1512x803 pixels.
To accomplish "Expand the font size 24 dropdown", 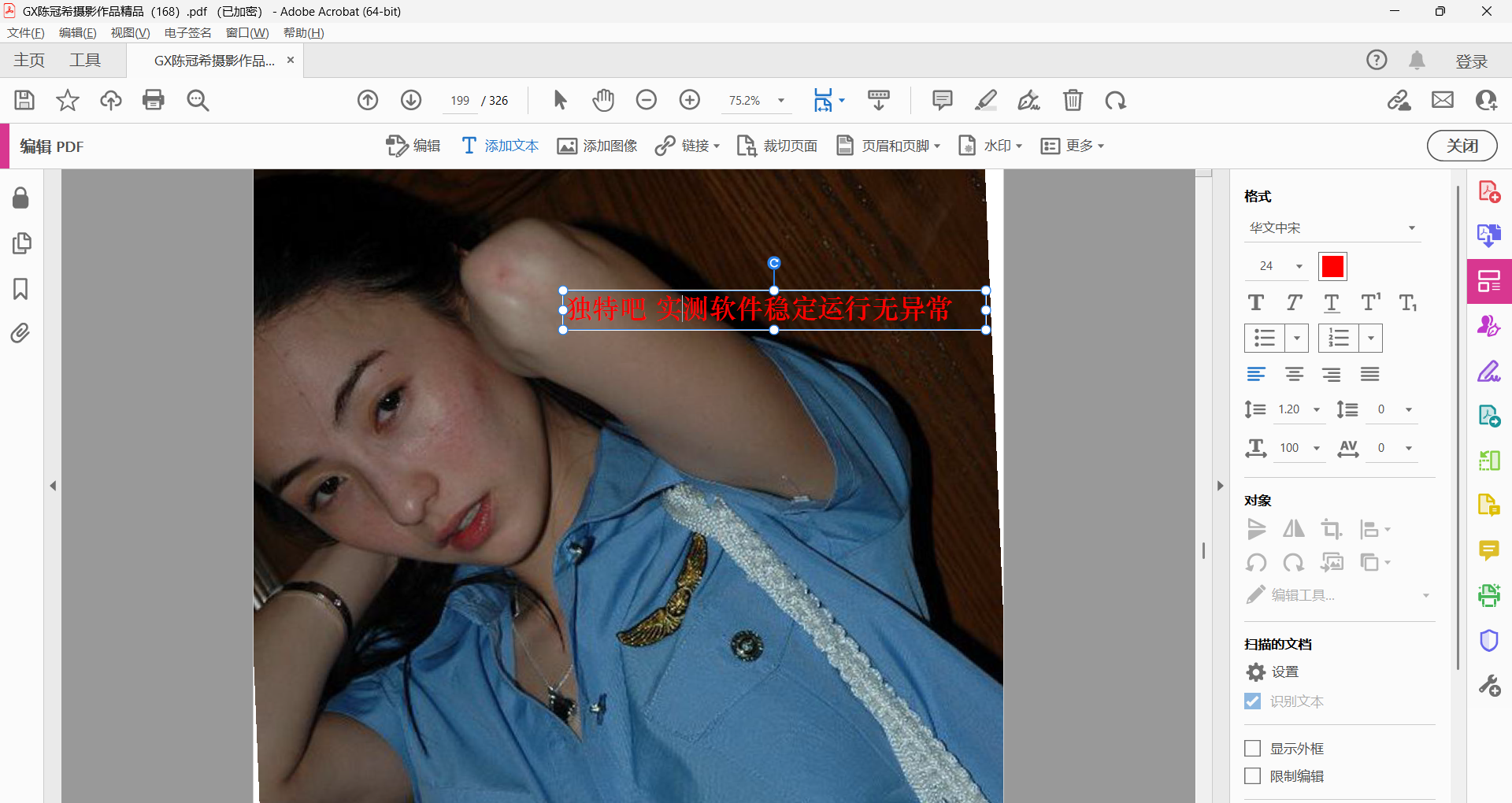I will click(1299, 267).
